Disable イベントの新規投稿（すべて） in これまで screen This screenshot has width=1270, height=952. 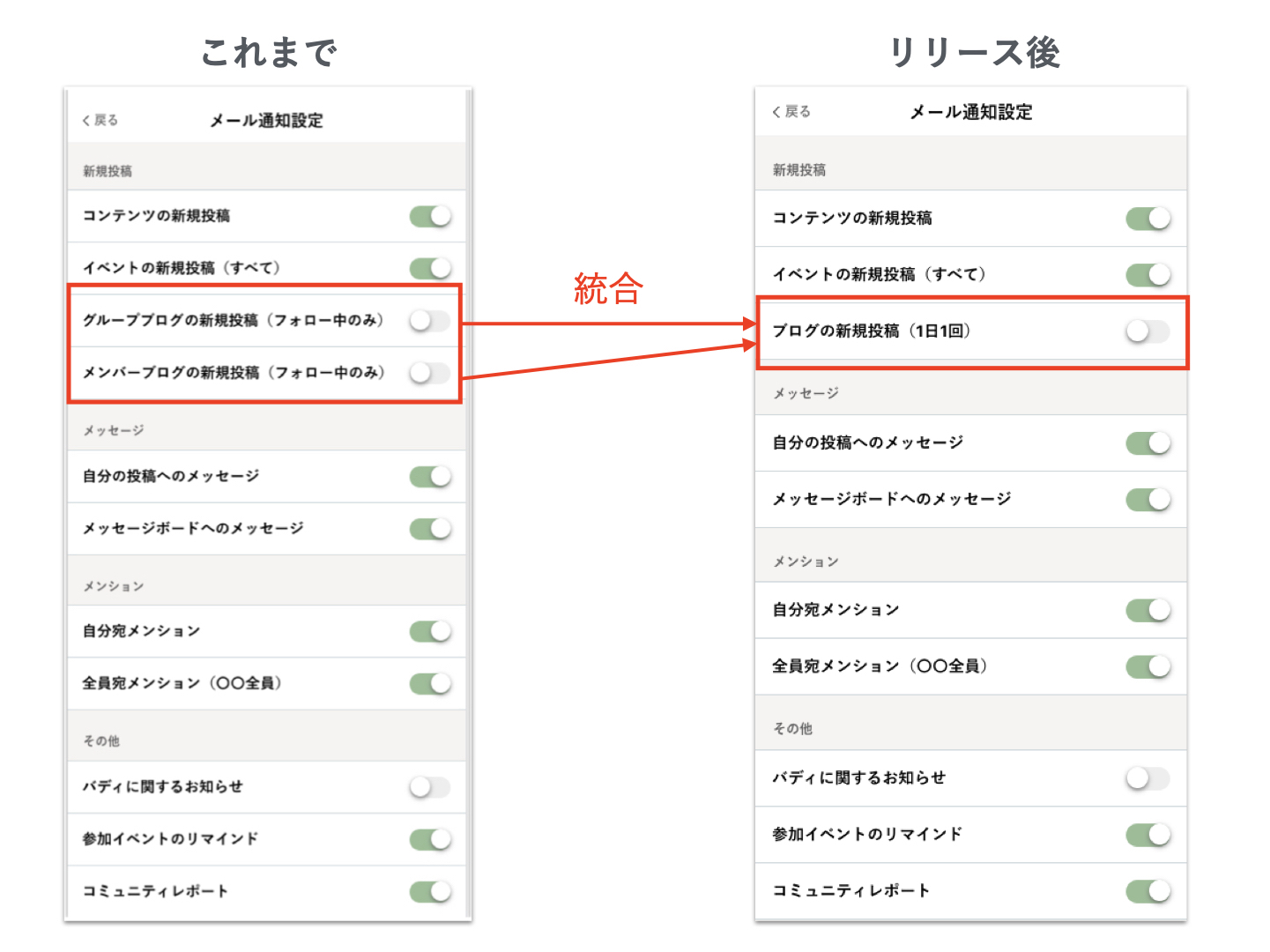coord(430,268)
